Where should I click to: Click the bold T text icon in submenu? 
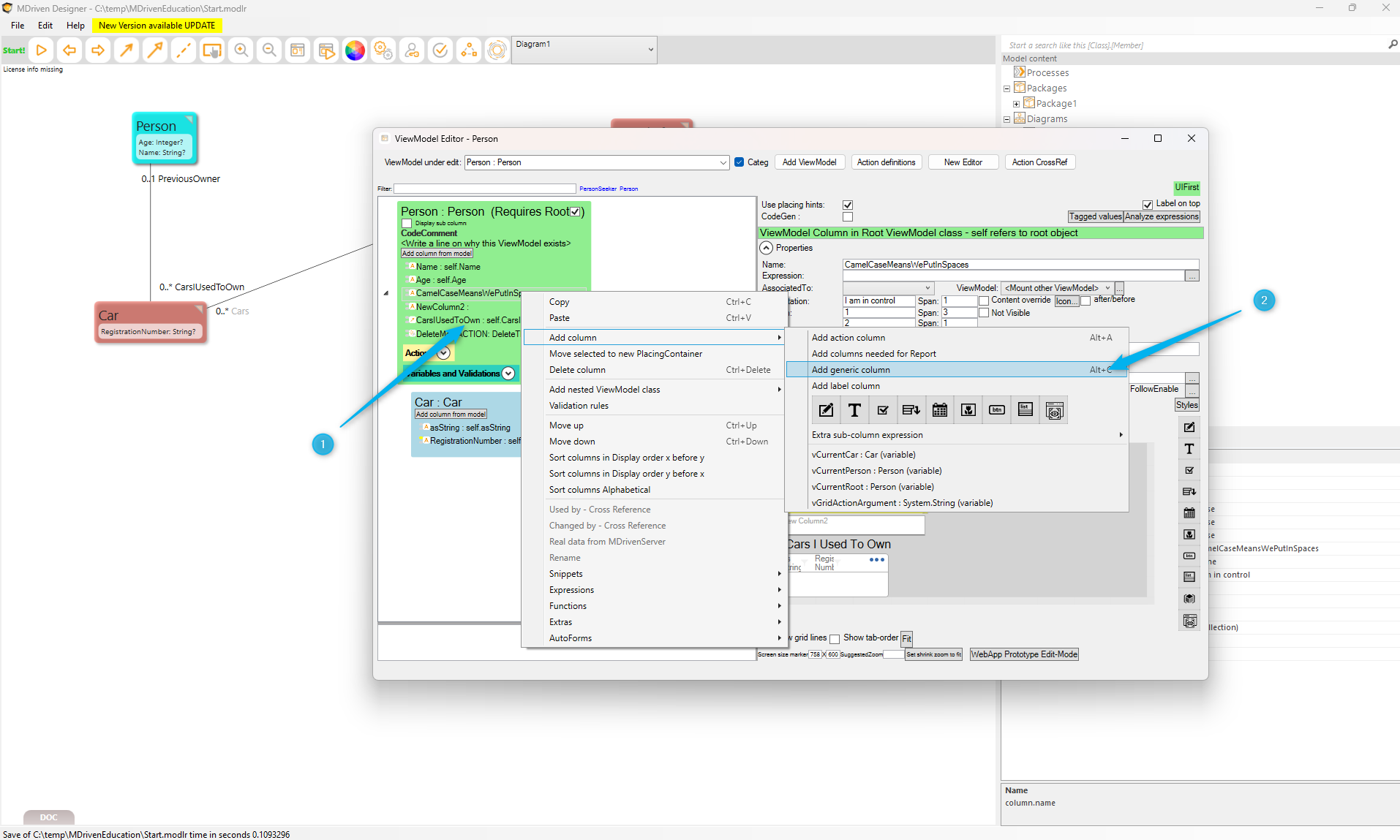coord(854,410)
